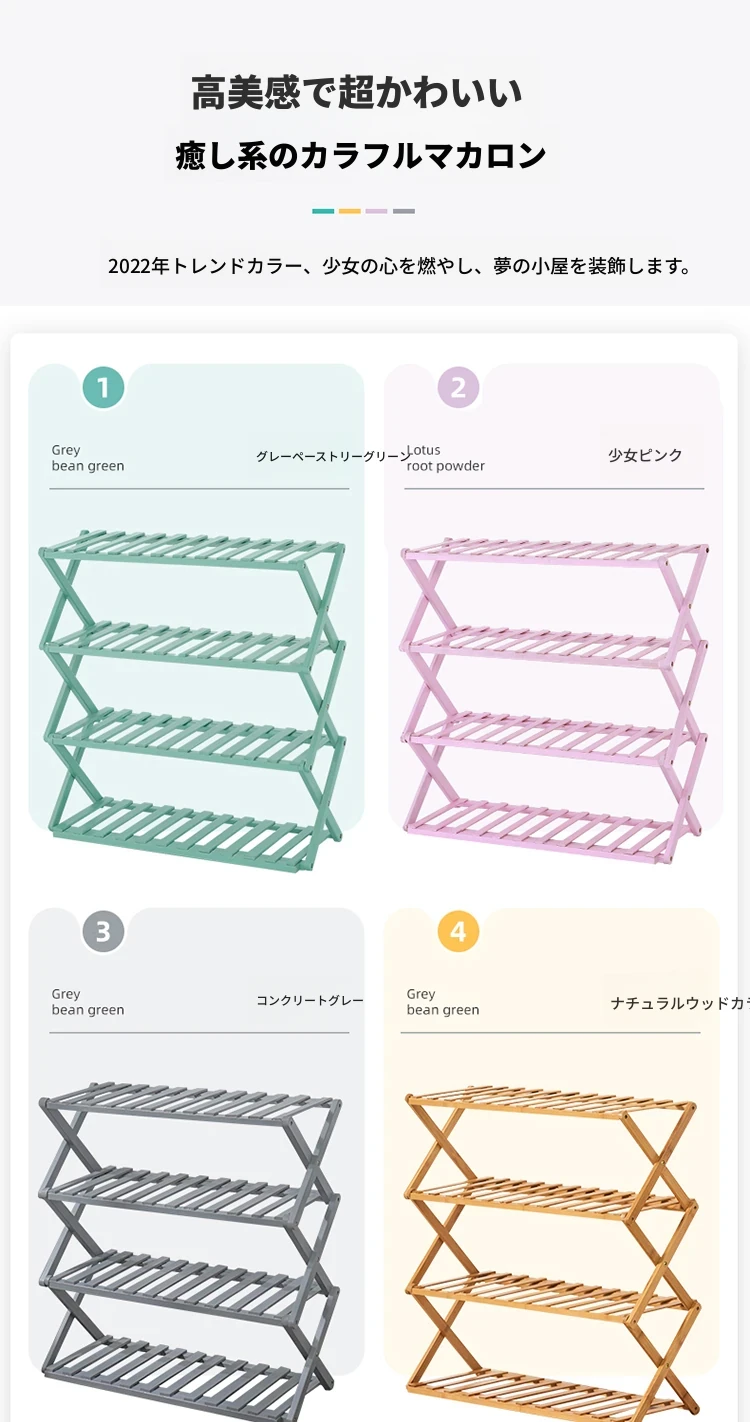Viewport: 750px width, 1422px height.
Task: Click the 少女ピンク color label
Action: 645,455
